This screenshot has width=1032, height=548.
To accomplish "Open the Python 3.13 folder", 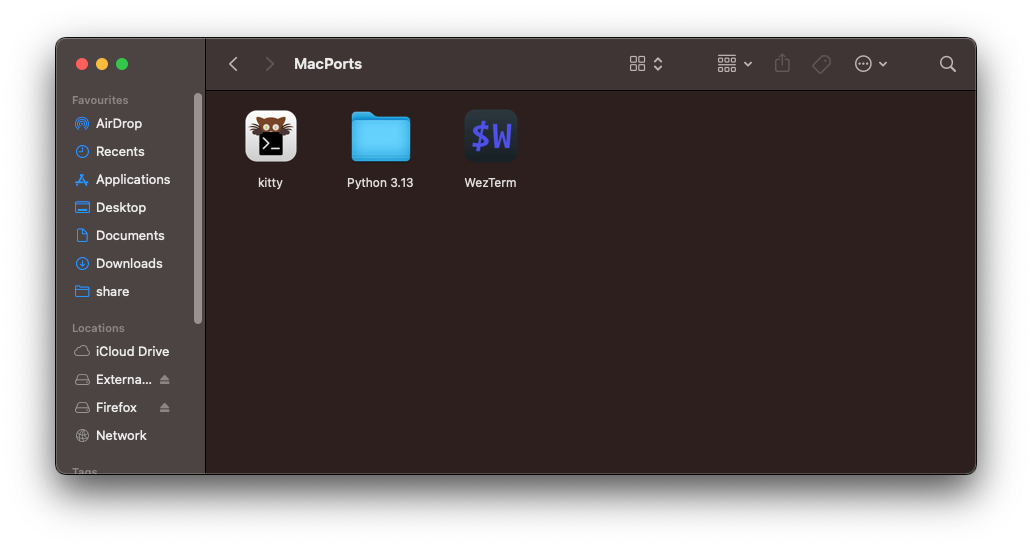I will coord(380,137).
